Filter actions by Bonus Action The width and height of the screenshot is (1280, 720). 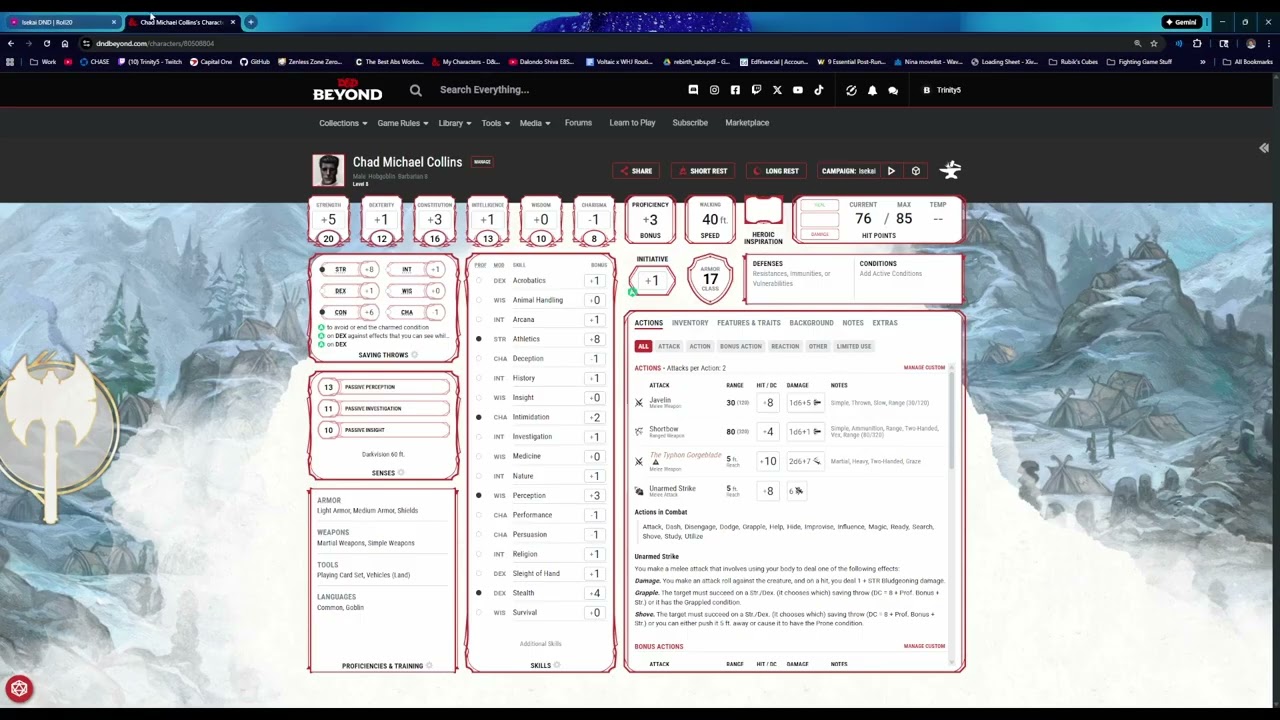741,346
